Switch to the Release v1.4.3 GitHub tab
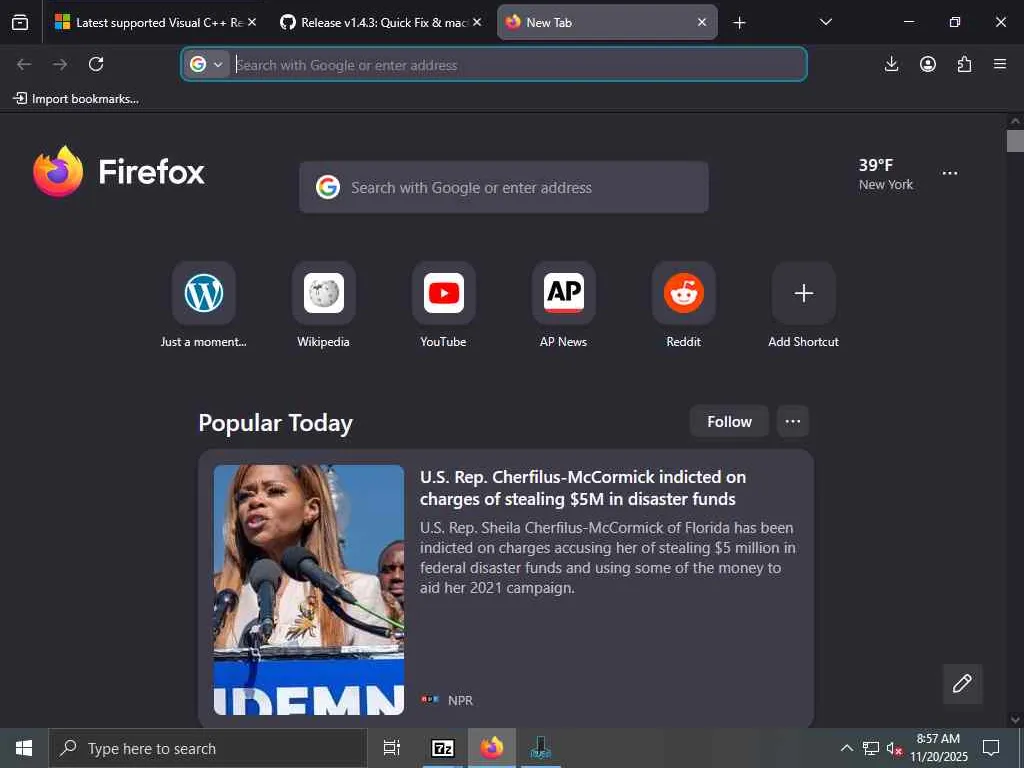The height and width of the screenshot is (768, 1024). [381, 22]
